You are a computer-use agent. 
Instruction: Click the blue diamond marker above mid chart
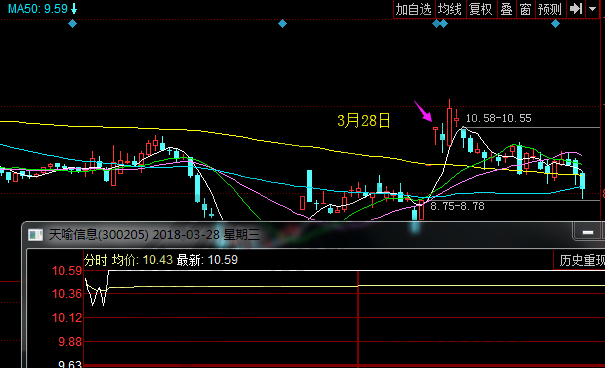(282, 24)
